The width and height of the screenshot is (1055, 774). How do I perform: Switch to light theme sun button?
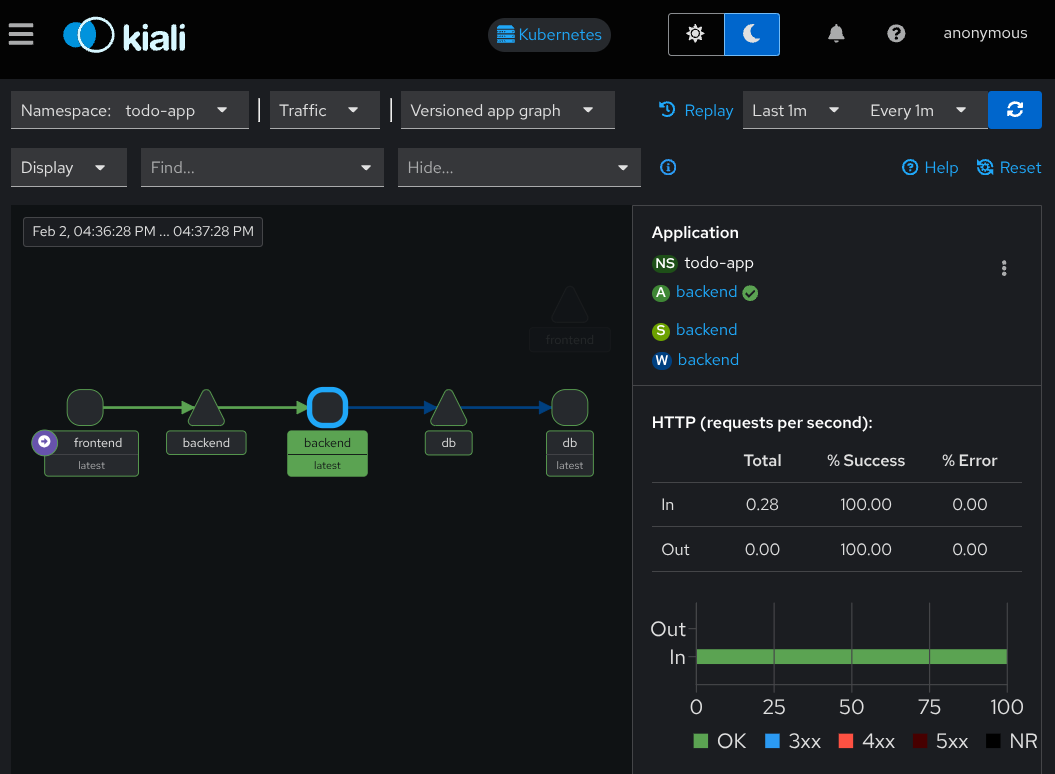[x=696, y=34]
